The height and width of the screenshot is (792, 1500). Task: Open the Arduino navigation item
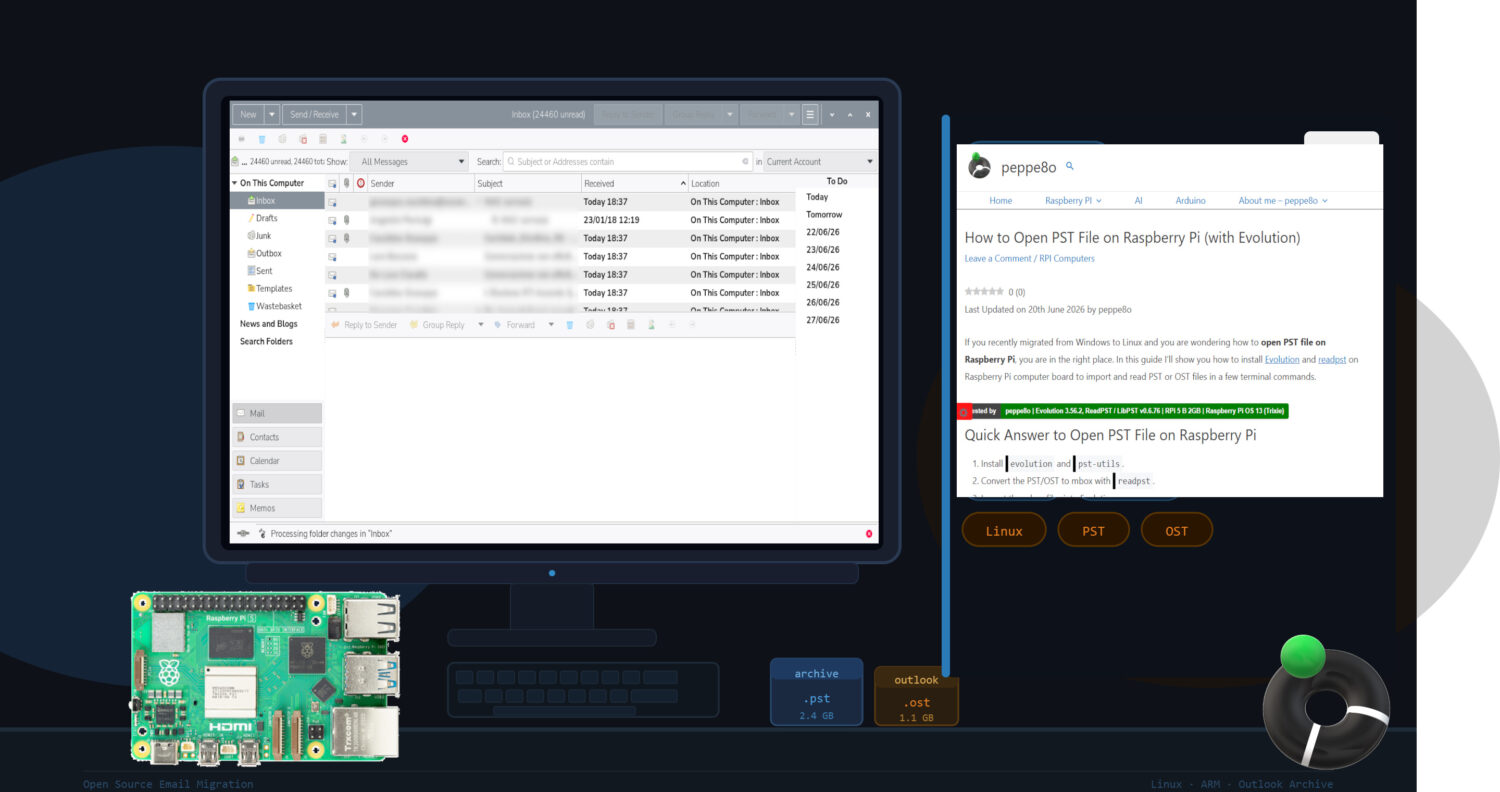coord(1190,201)
